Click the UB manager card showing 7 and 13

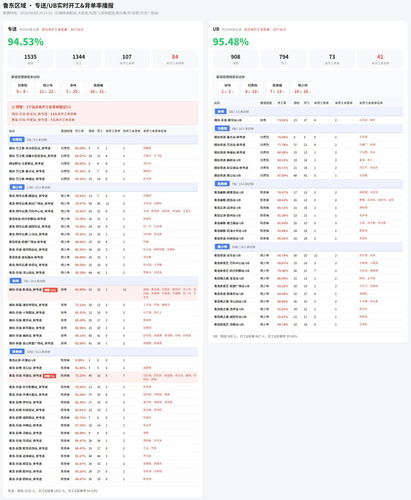pos(277,88)
